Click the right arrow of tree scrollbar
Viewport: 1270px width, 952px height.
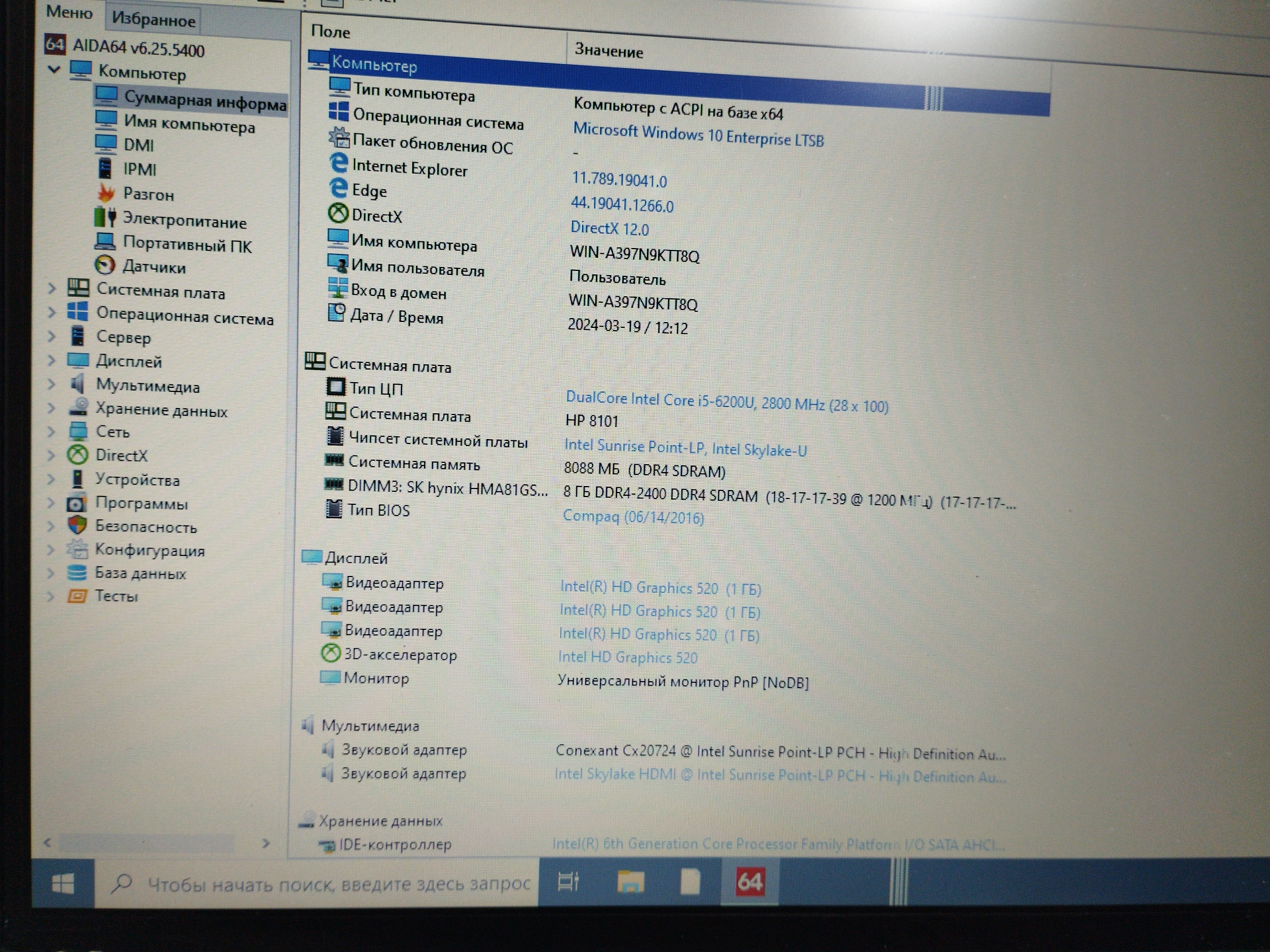point(266,844)
